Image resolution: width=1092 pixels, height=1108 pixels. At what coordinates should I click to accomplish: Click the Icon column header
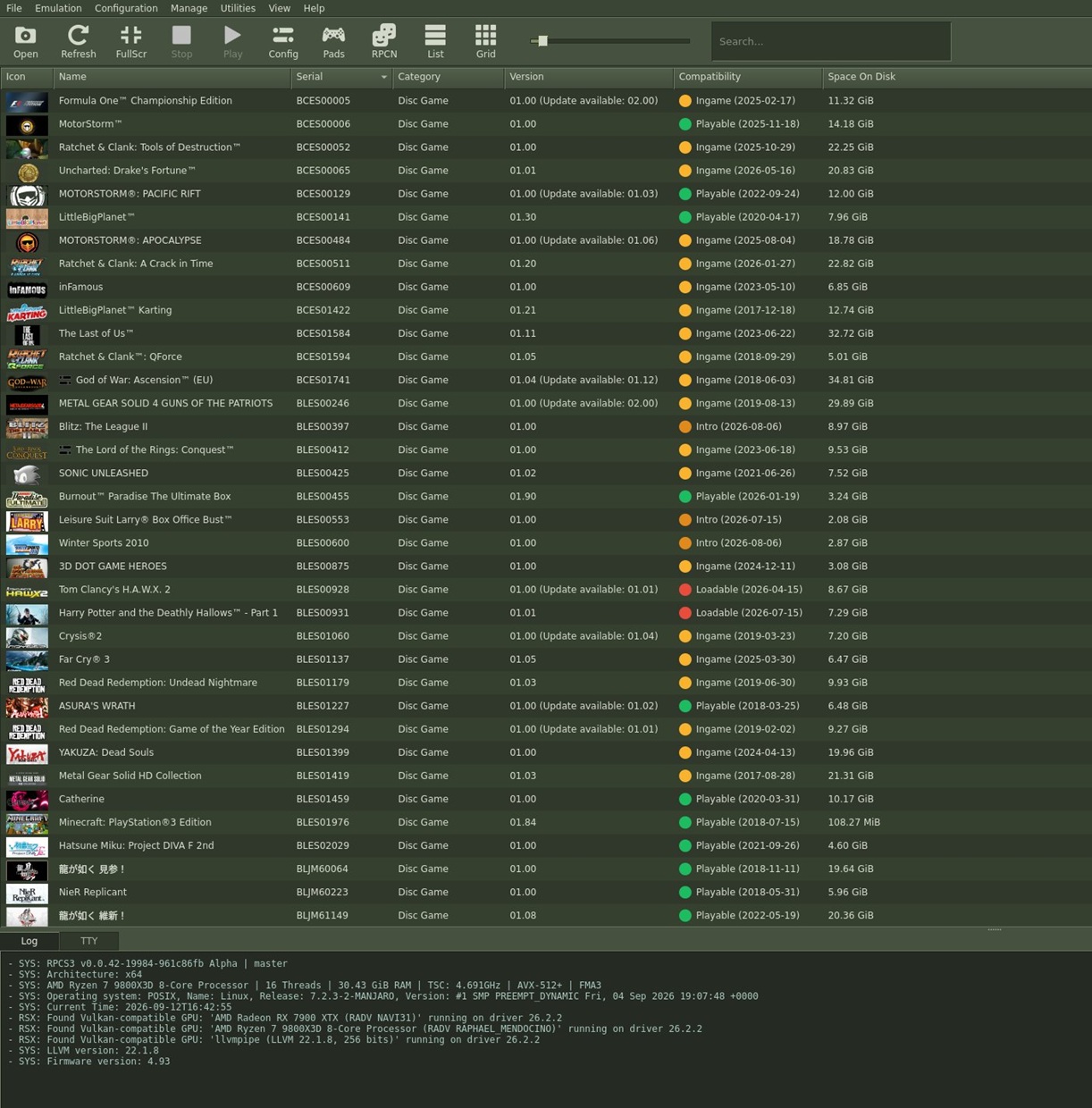[27, 77]
